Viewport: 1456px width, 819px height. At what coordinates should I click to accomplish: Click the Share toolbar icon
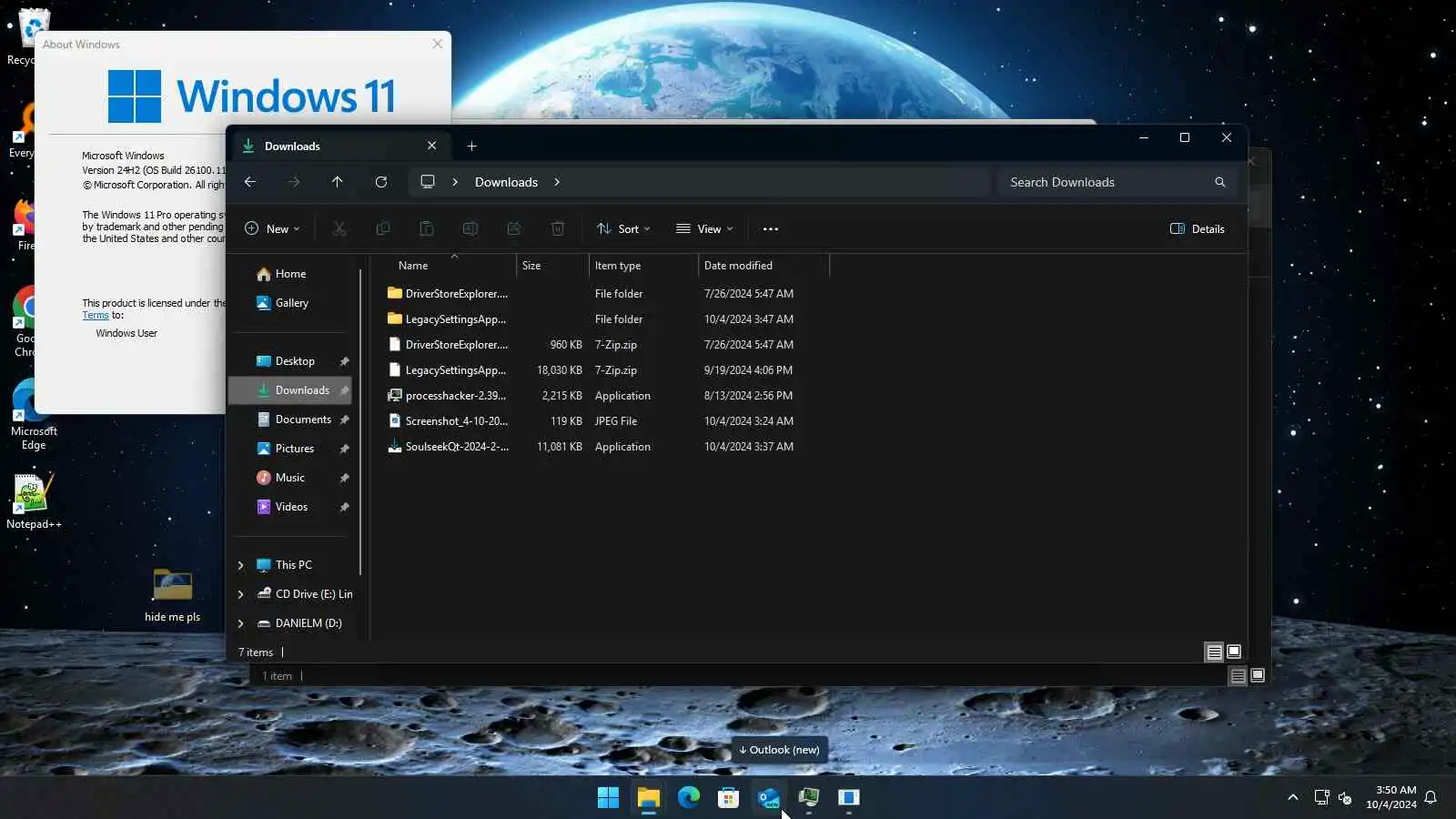pyautogui.click(x=514, y=229)
